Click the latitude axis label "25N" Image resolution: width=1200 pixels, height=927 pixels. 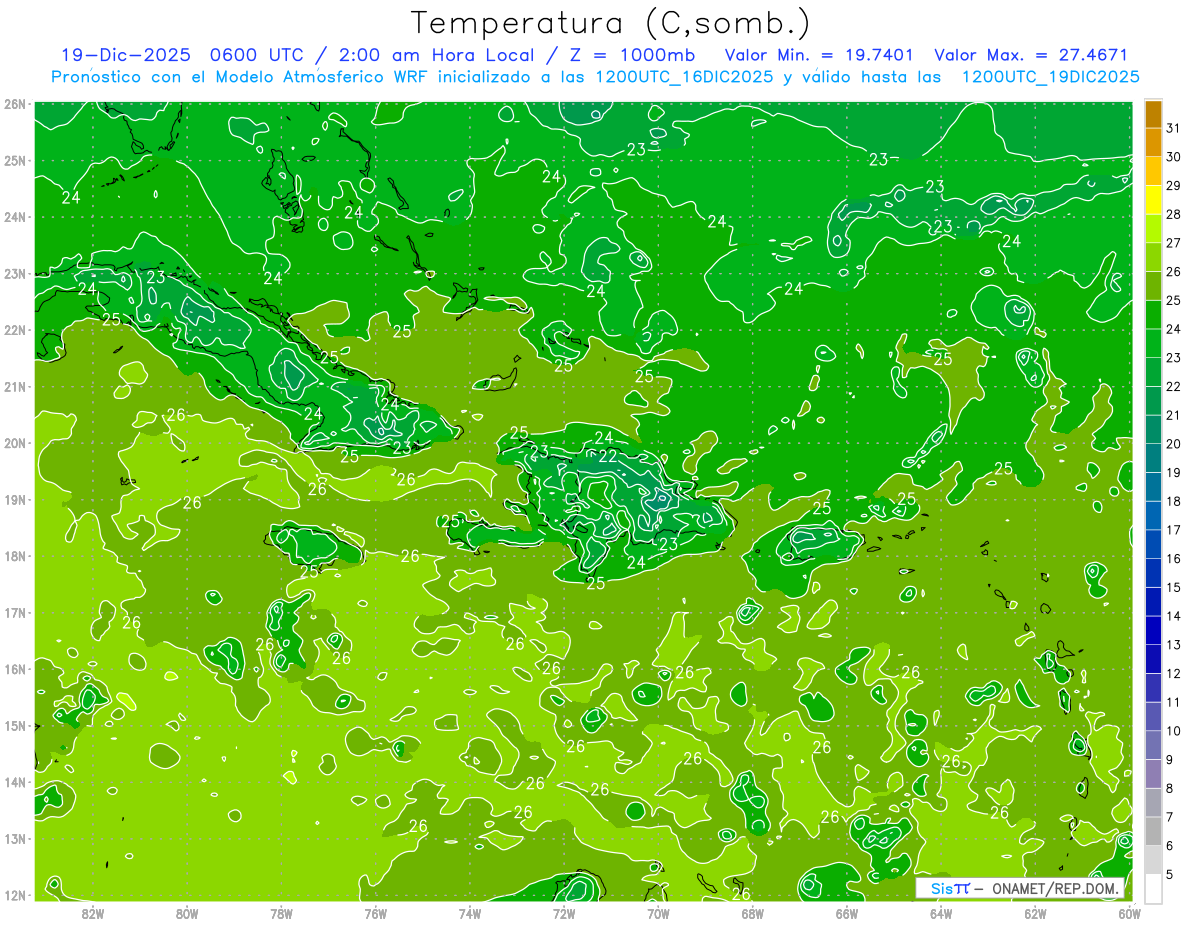(15, 160)
